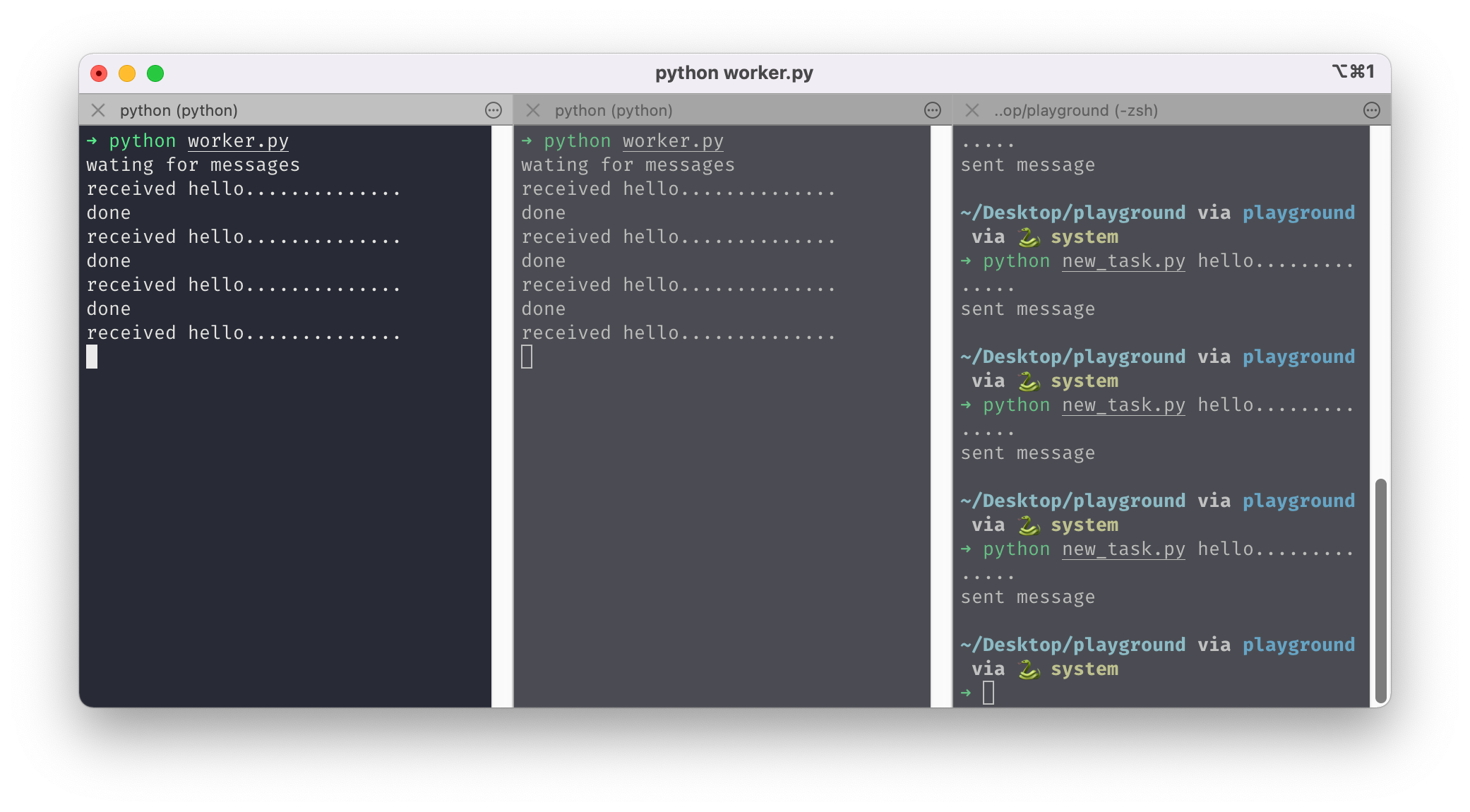Click the cursor block in the left pane

click(x=92, y=357)
